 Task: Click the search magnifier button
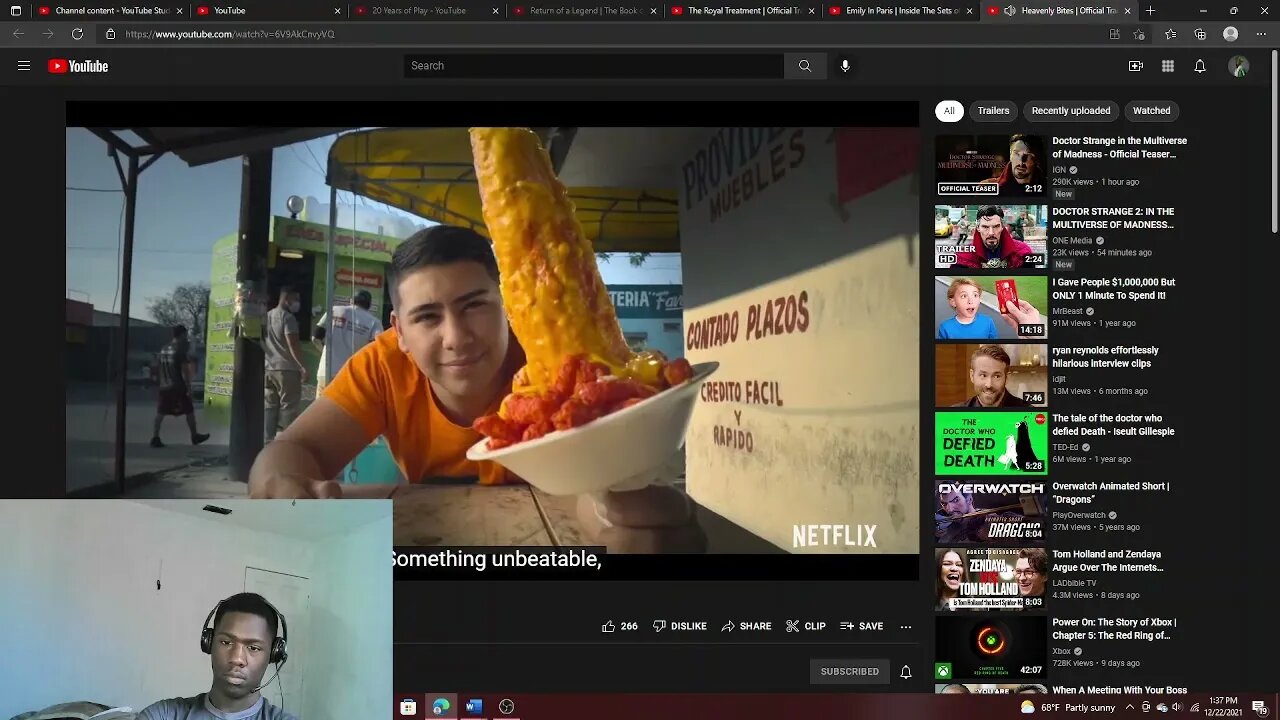click(805, 66)
